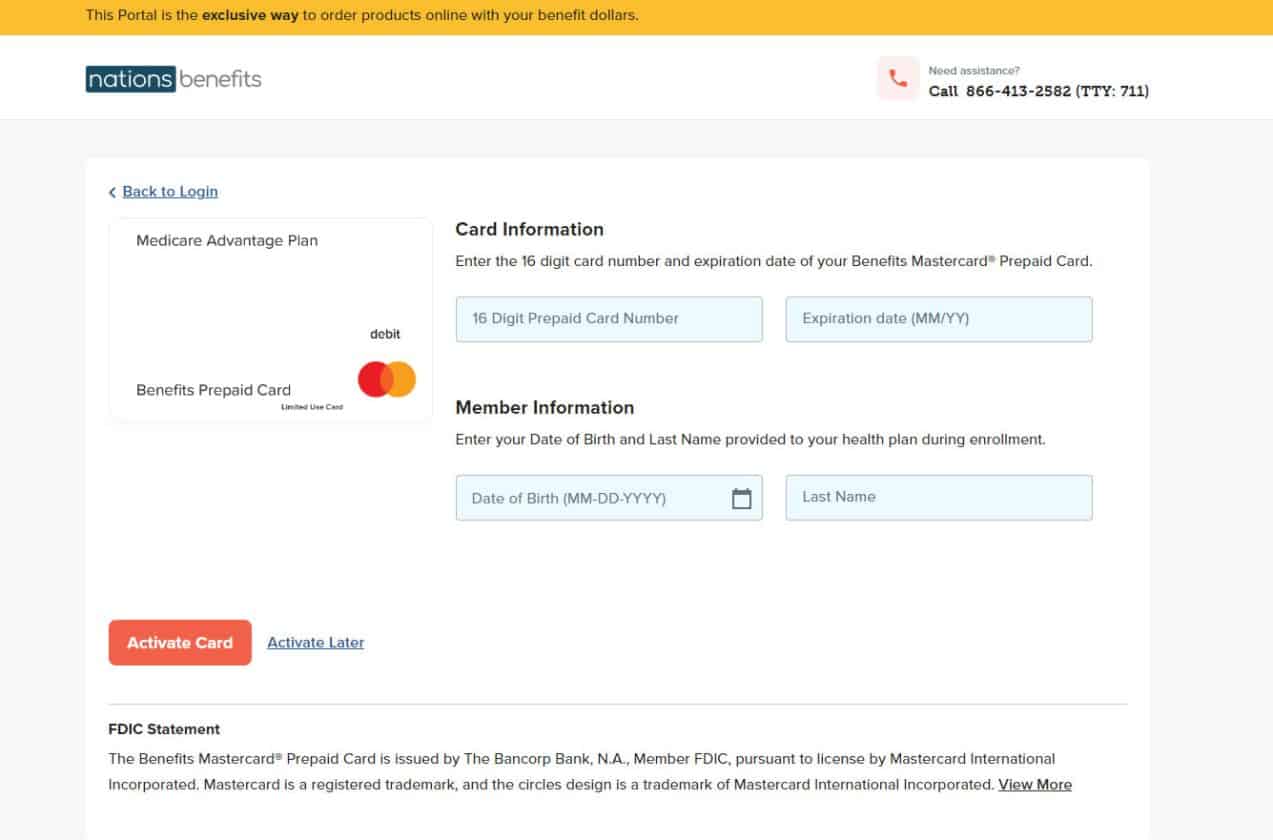Screen dimensions: 1273x840
Task: Focus the 16 Digit Prepaid Card Number field
Action: [x=608, y=319]
